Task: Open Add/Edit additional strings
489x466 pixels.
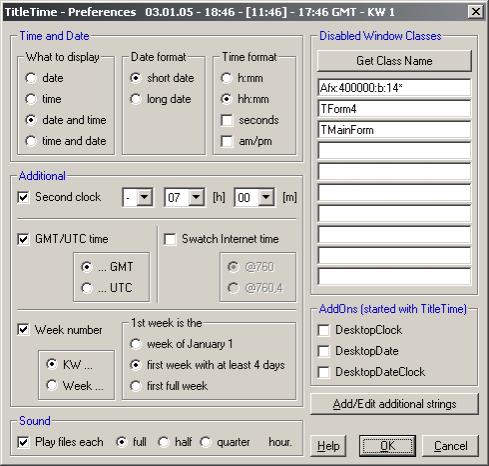Action: tap(394, 404)
